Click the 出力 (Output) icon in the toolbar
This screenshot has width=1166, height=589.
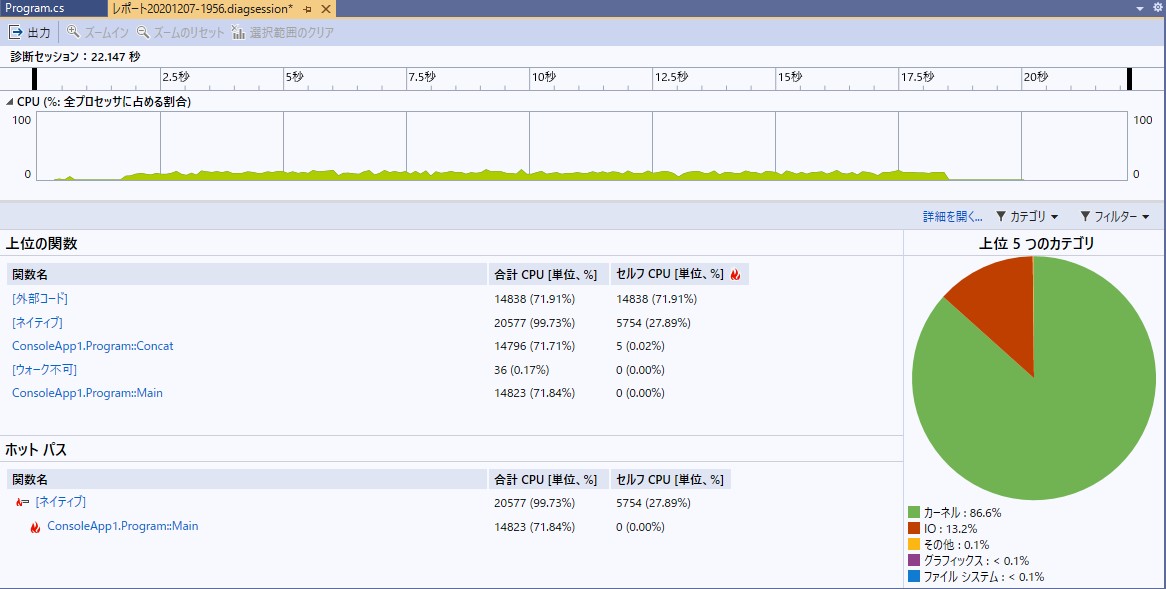17,32
